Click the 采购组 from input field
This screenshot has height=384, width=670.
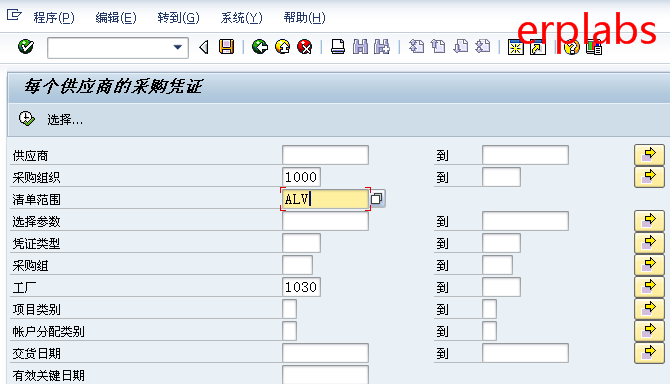(297, 265)
